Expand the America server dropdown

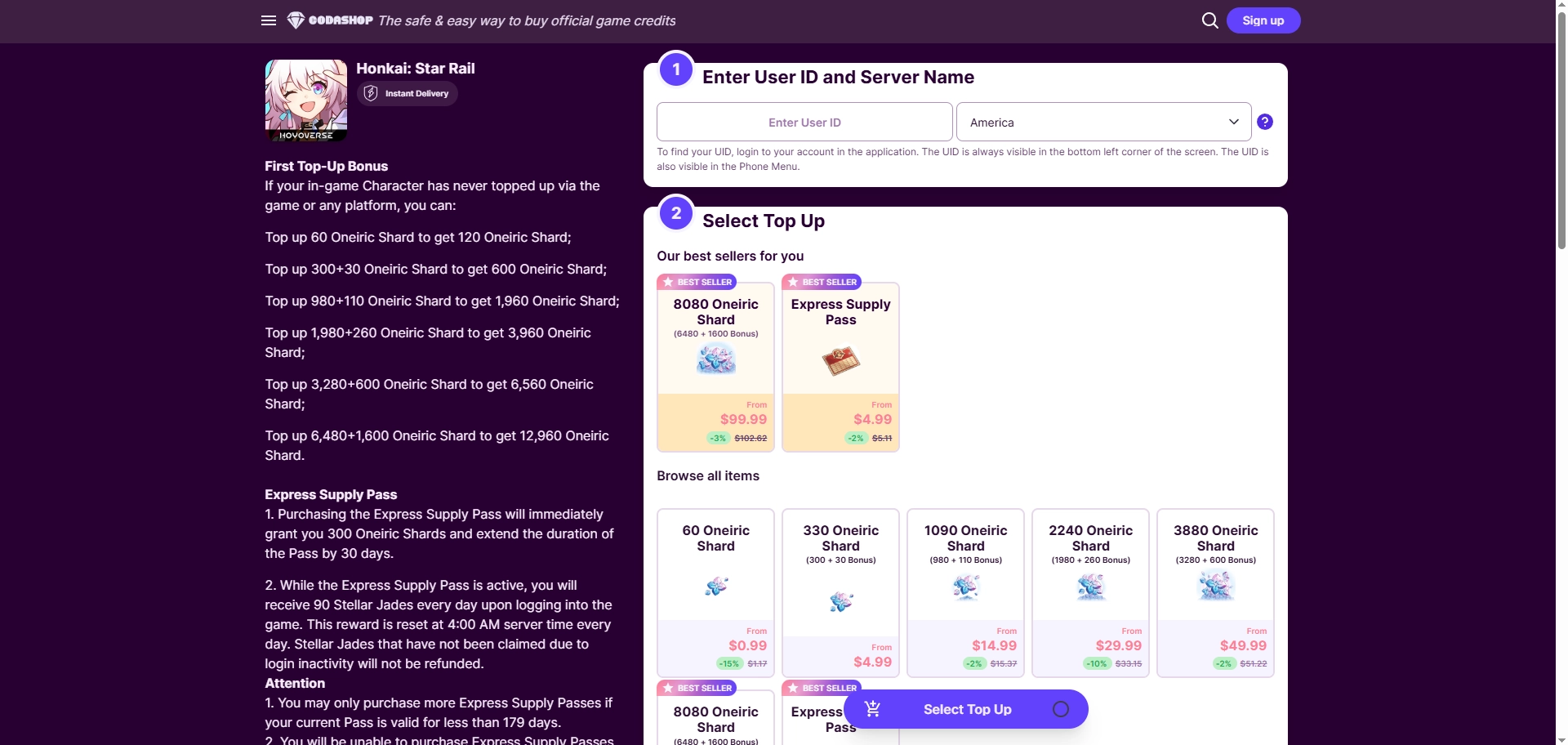click(x=1103, y=122)
